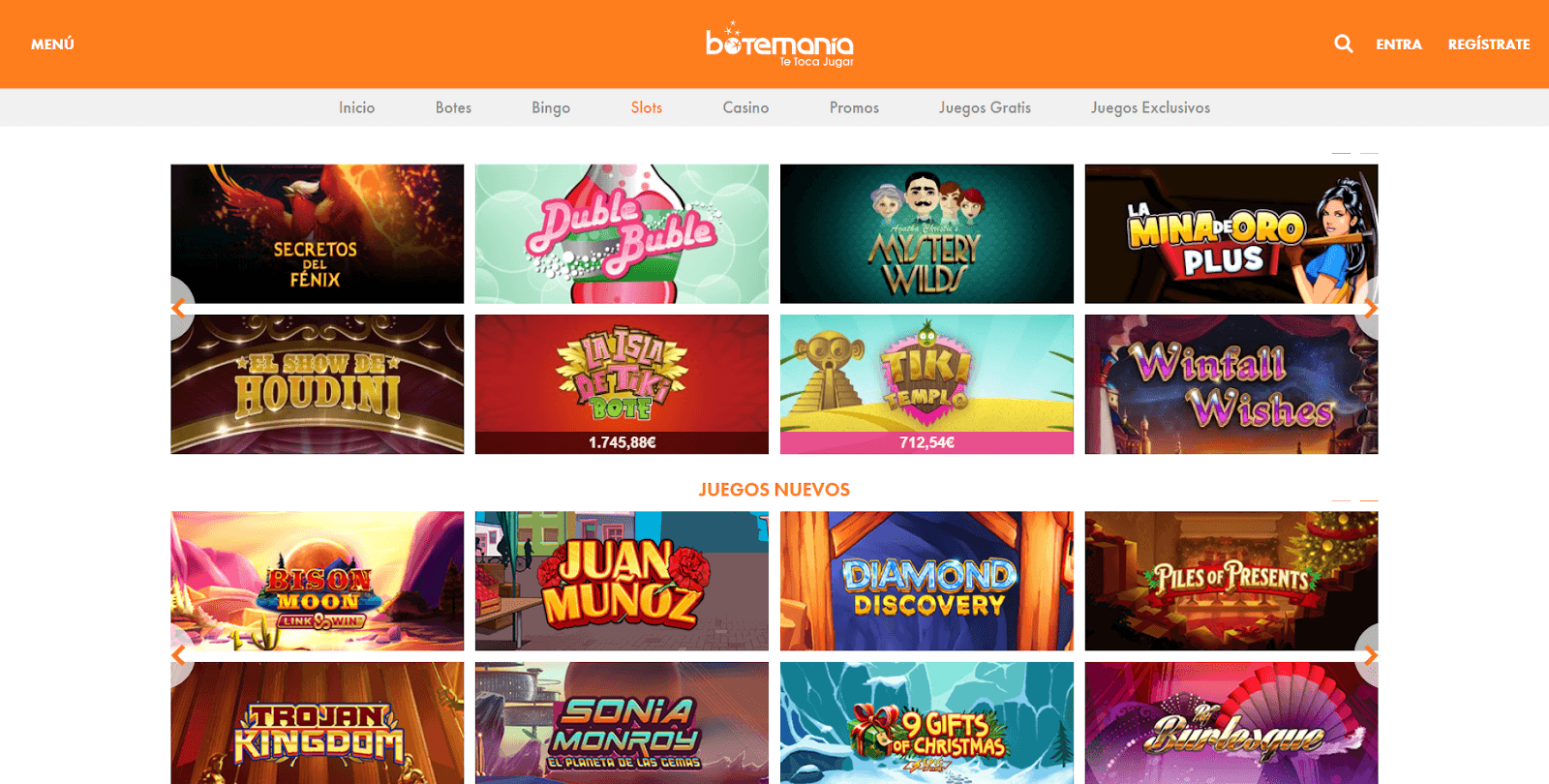Go to the Bingo tab
Viewport: 1549px width, 784px height.
click(551, 107)
